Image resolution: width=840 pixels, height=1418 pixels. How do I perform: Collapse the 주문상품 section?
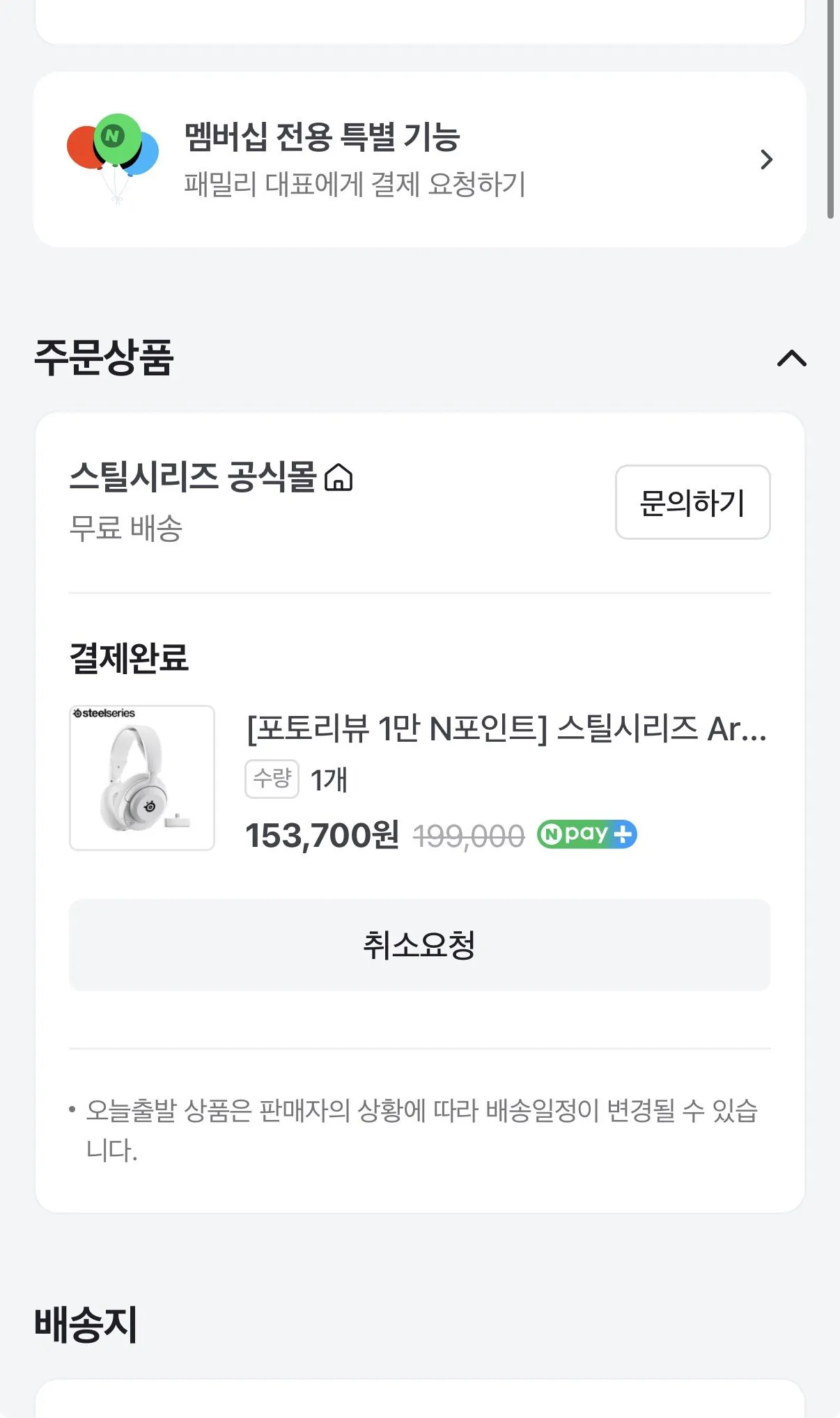(x=791, y=359)
